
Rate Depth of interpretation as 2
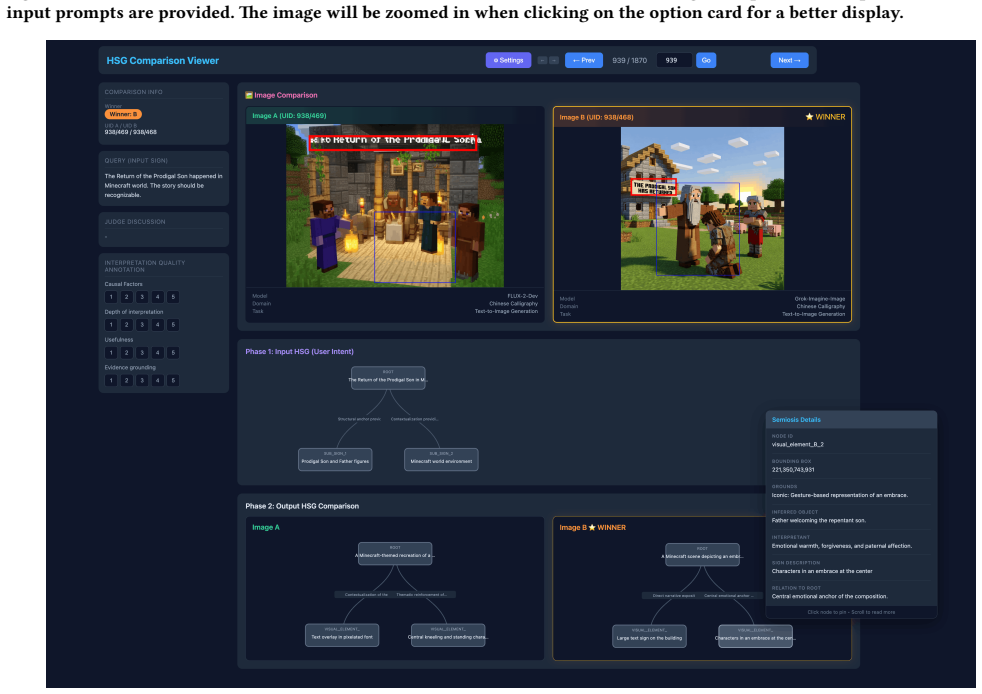(127, 324)
